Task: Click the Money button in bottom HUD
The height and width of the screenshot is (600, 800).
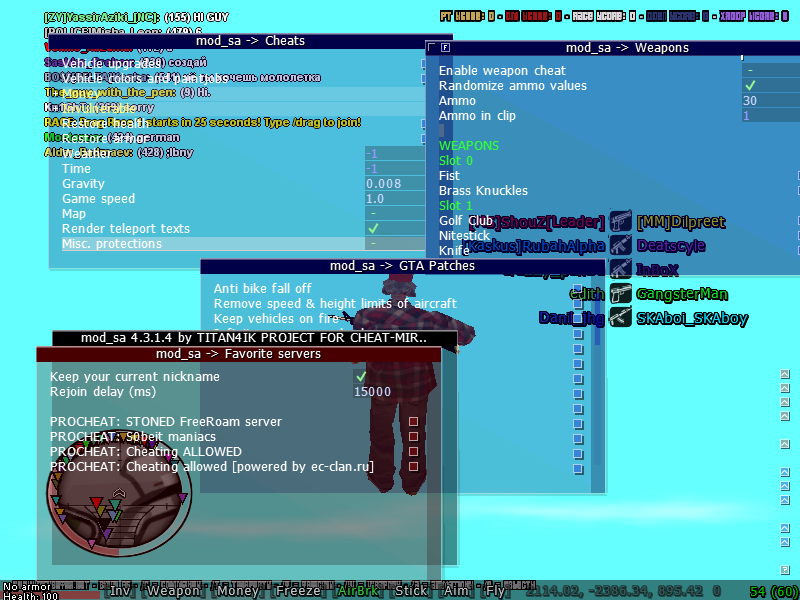Action: pos(238,591)
